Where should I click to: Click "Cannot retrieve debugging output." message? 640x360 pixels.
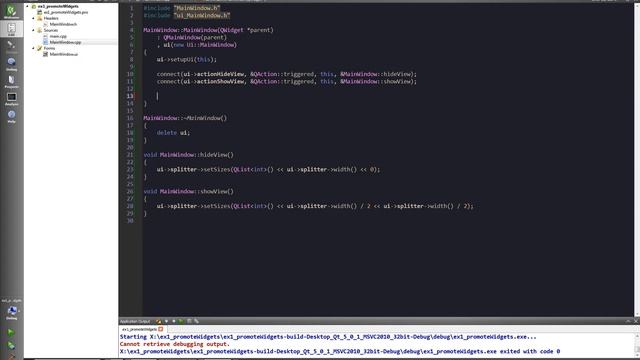[175, 344]
